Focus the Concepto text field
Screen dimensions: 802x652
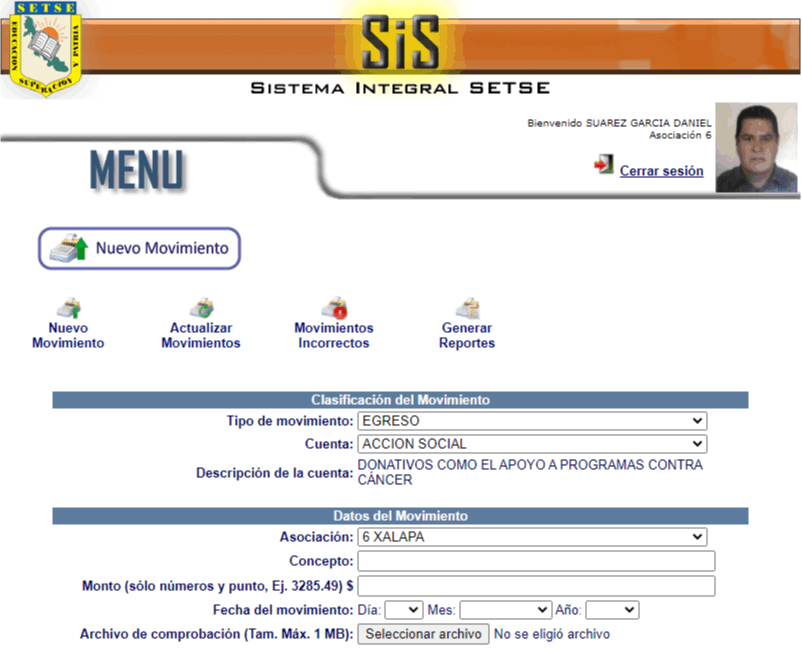pyautogui.click(x=536, y=561)
